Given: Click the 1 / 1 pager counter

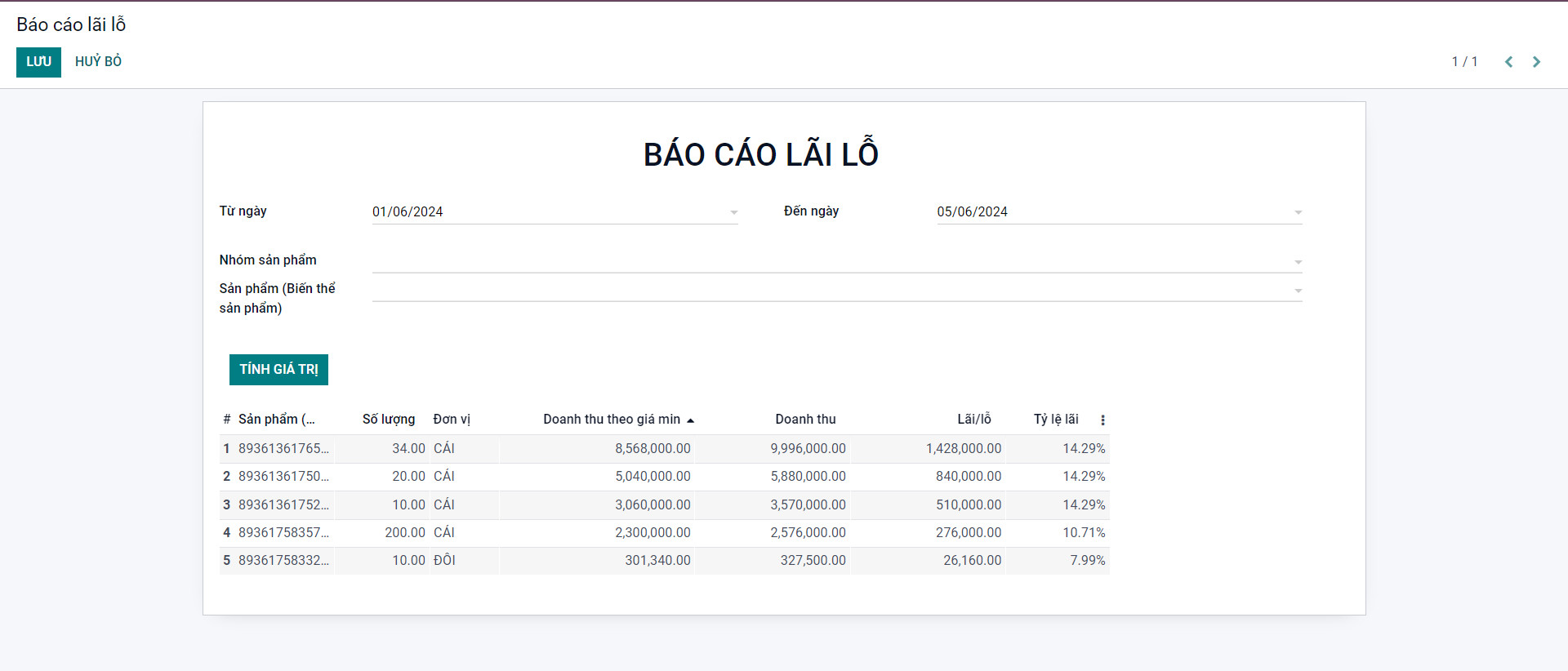Looking at the screenshot, I should (x=1464, y=62).
